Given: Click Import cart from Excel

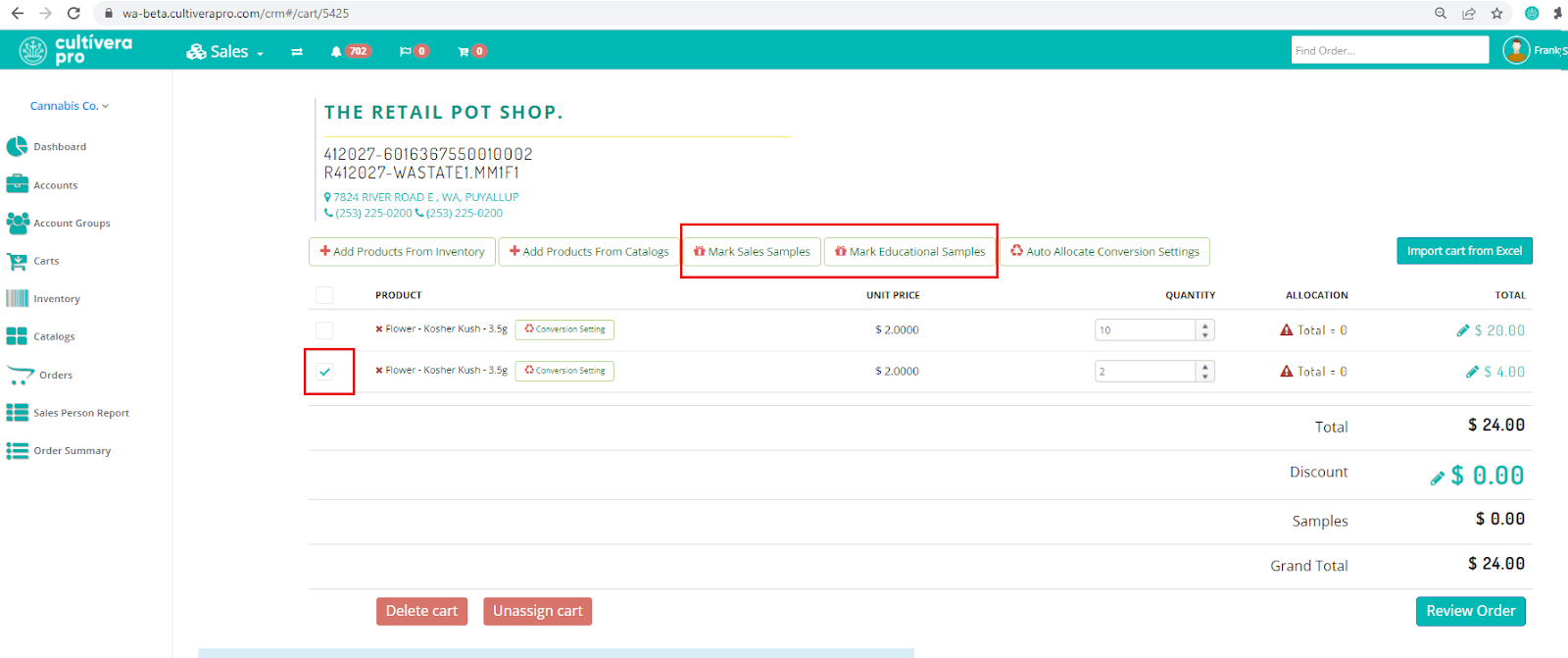Looking at the screenshot, I should coord(1464,251).
